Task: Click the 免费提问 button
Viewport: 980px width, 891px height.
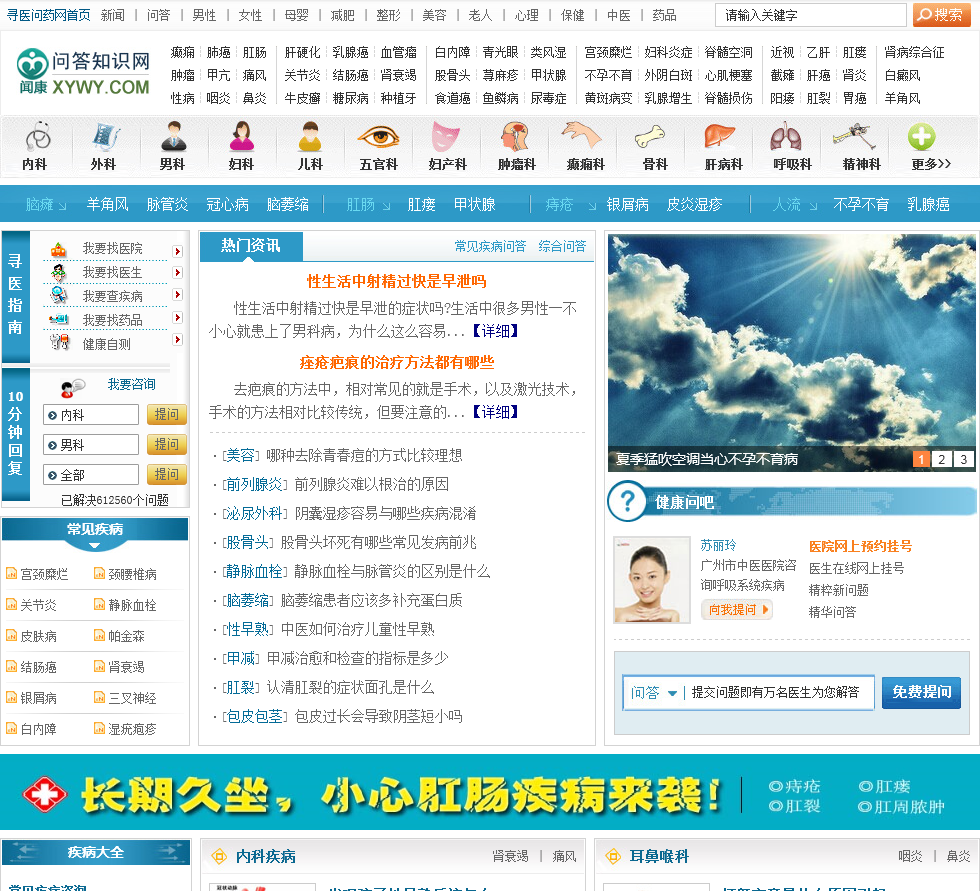Action: click(x=921, y=692)
